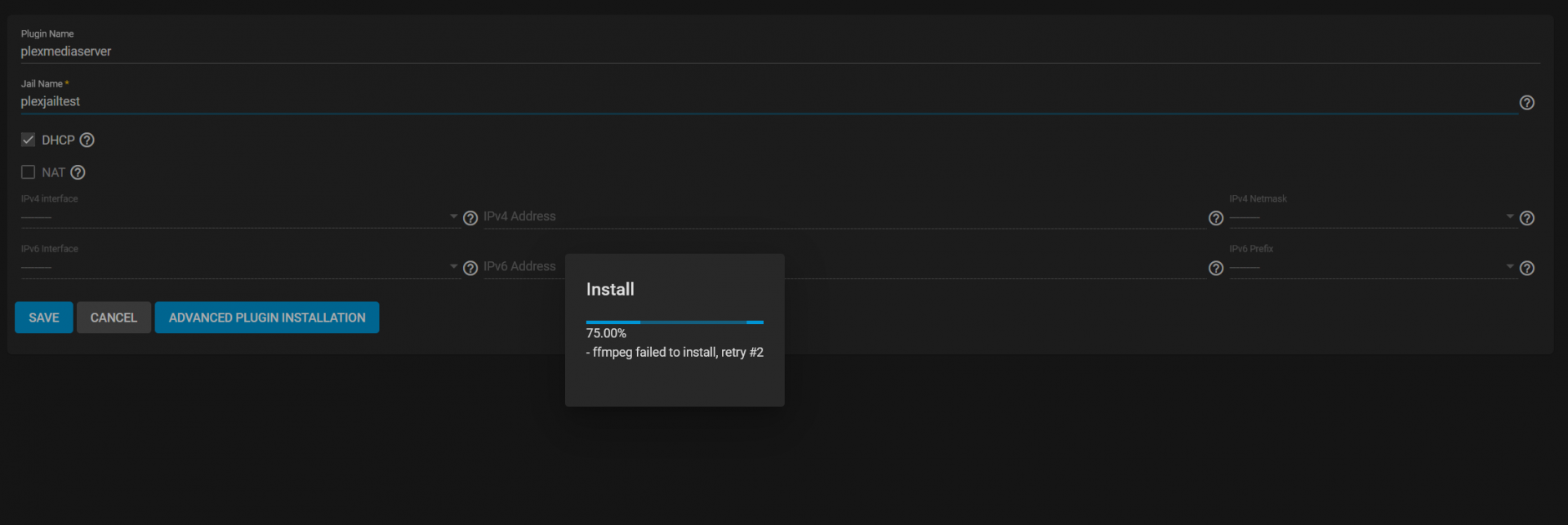Image resolution: width=1568 pixels, height=525 pixels.
Task: Uncheck the DHCP checkbox
Action: (29, 140)
